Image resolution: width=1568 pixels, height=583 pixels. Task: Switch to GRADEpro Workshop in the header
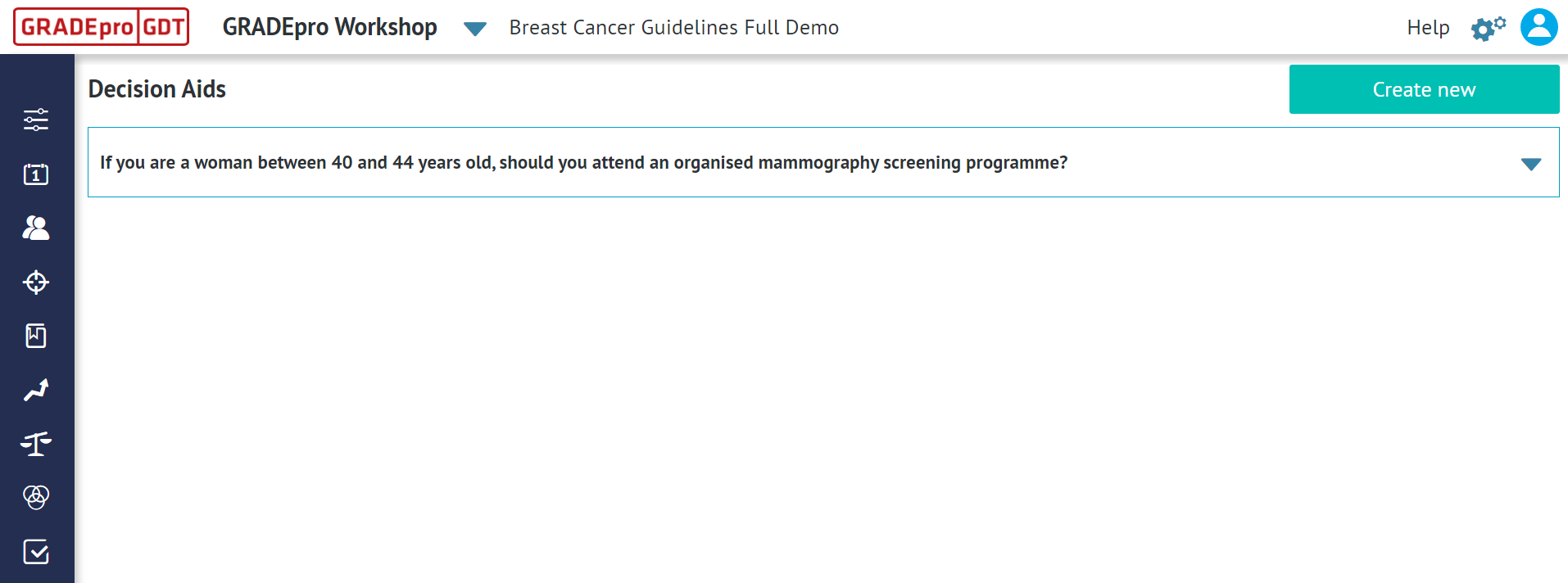coord(328,27)
